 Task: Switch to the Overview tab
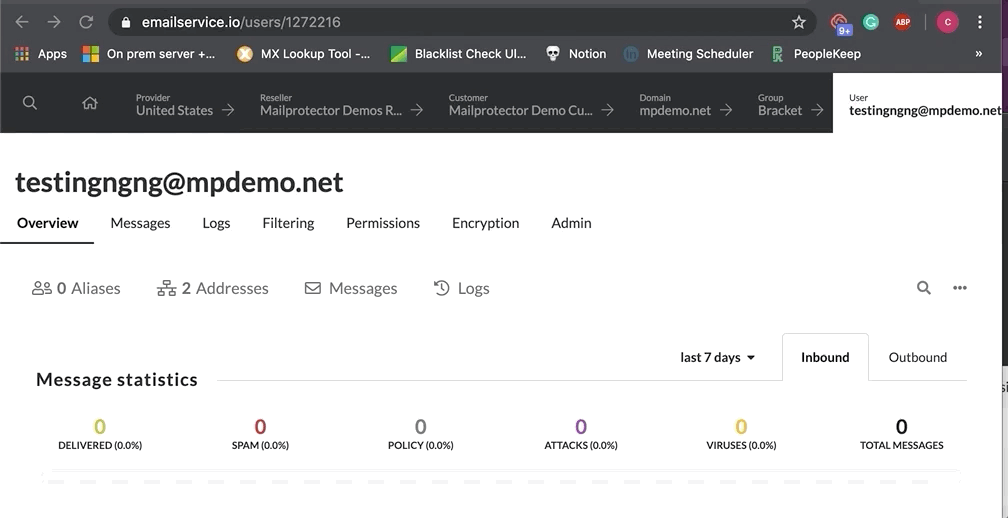coord(48,223)
